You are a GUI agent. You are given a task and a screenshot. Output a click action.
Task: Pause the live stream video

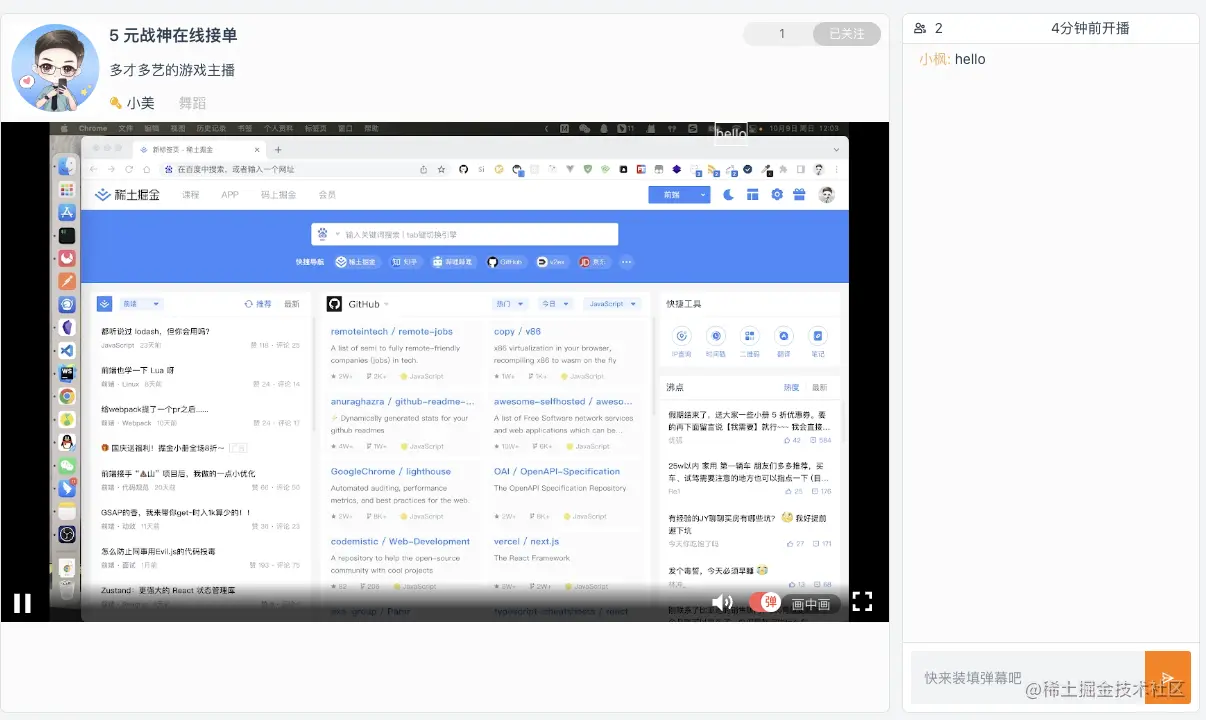[x=22, y=602]
